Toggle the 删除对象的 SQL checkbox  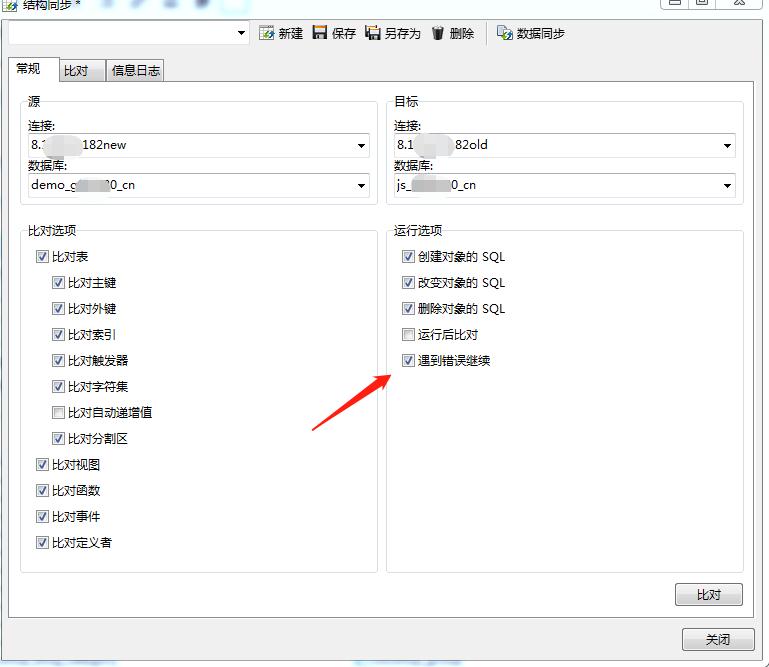pyautogui.click(x=408, y=309)
